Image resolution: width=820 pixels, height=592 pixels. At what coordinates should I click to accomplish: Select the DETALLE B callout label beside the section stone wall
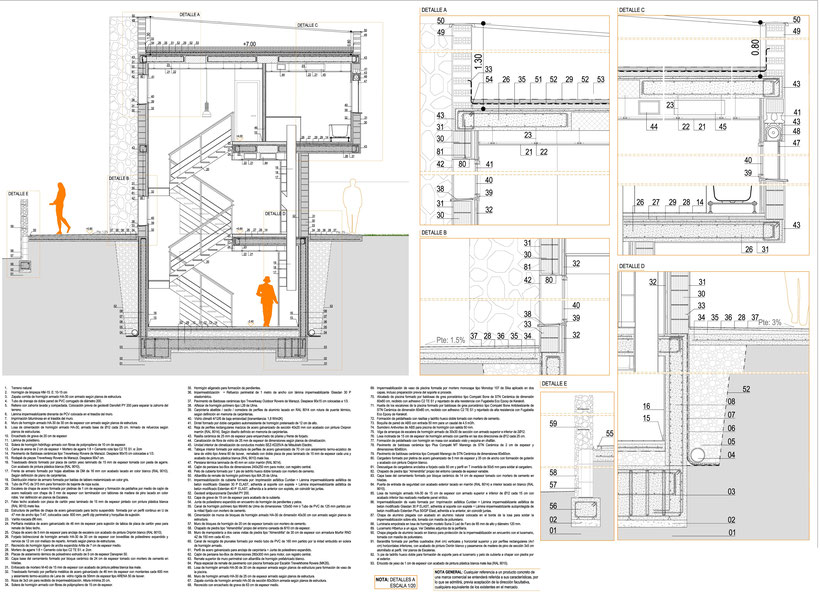pos(119,178)
